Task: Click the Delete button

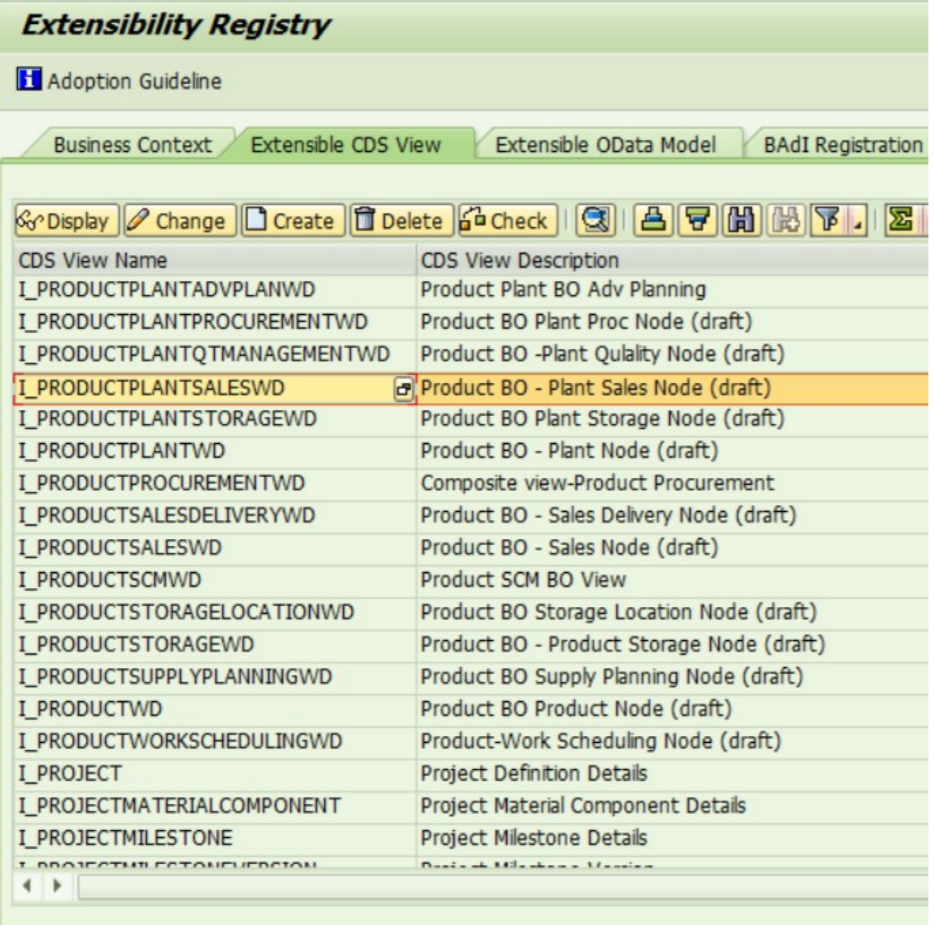Action: (x=401, y=220)
